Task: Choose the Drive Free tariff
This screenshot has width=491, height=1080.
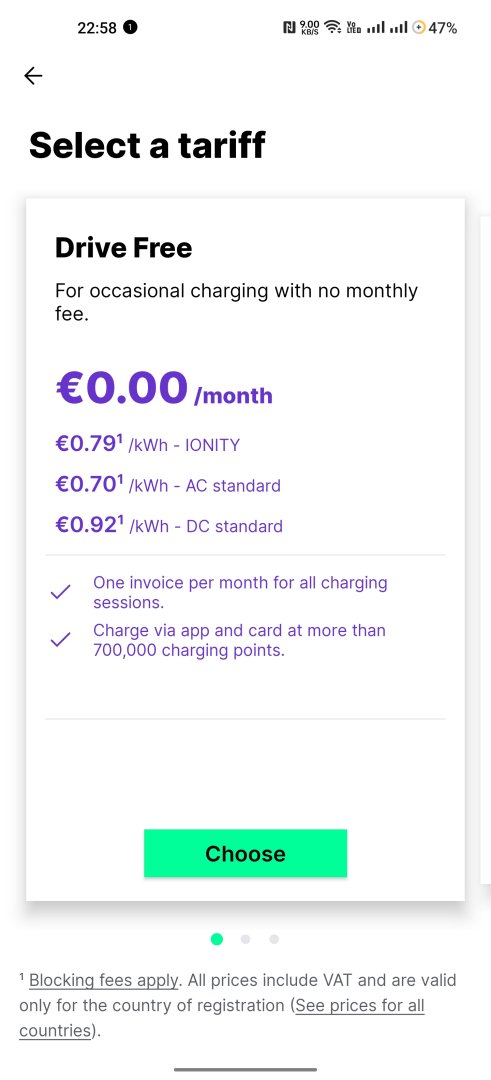Action: (245, 853)
